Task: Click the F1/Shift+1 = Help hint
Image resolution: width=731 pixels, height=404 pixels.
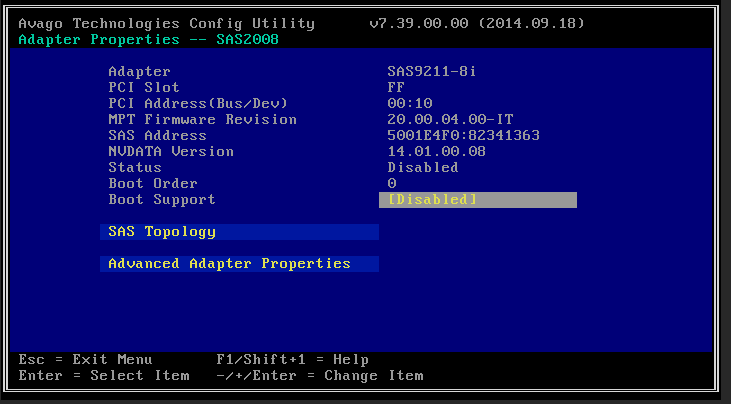Action: [292, 360]
